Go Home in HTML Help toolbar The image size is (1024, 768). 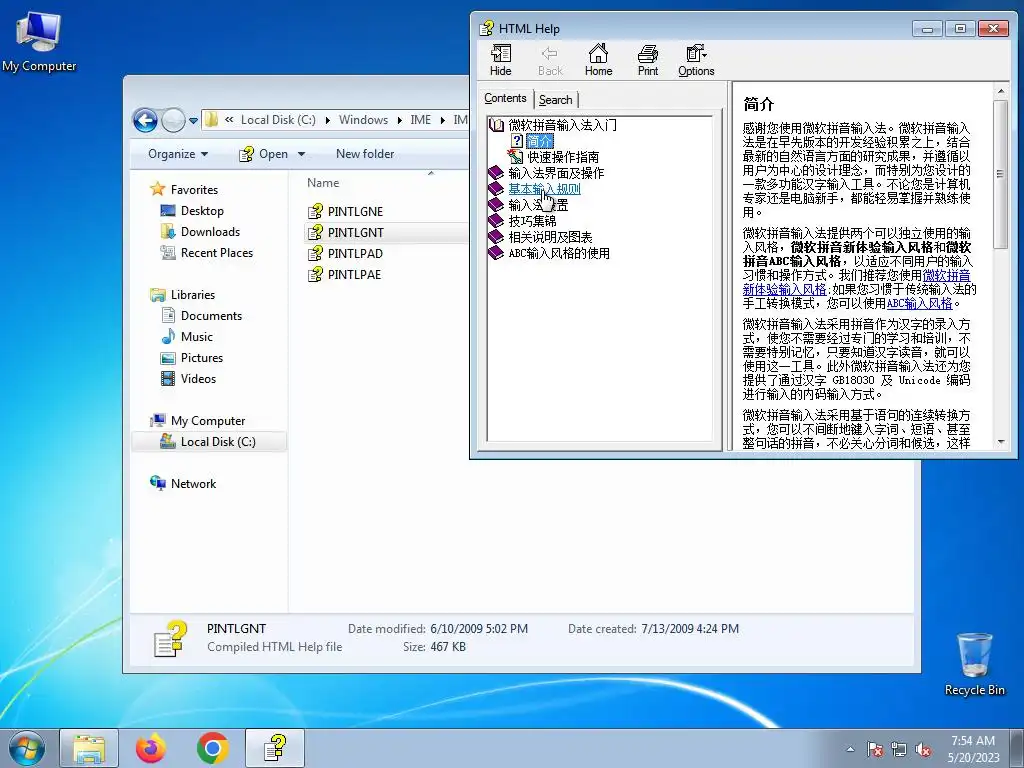598,60
